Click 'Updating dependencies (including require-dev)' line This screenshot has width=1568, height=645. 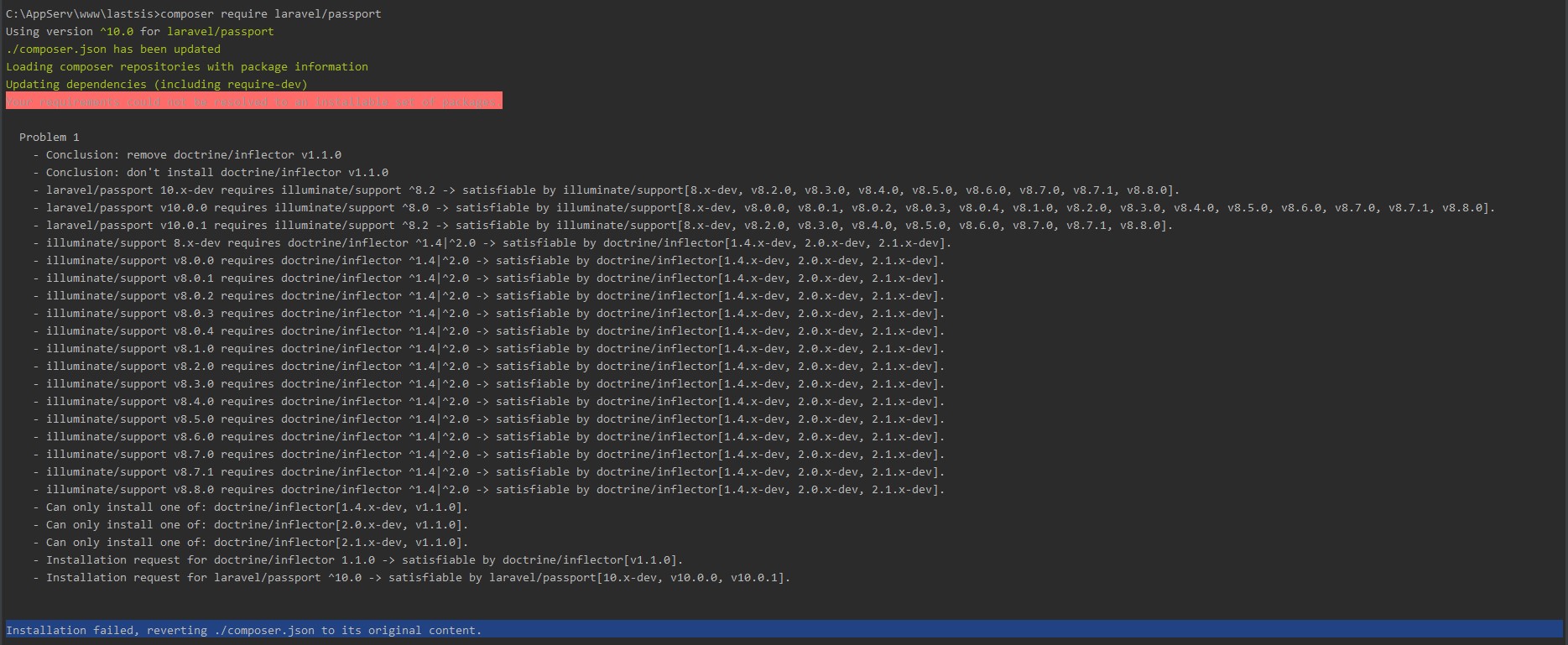pyautogui.click(x=157, y=84)
